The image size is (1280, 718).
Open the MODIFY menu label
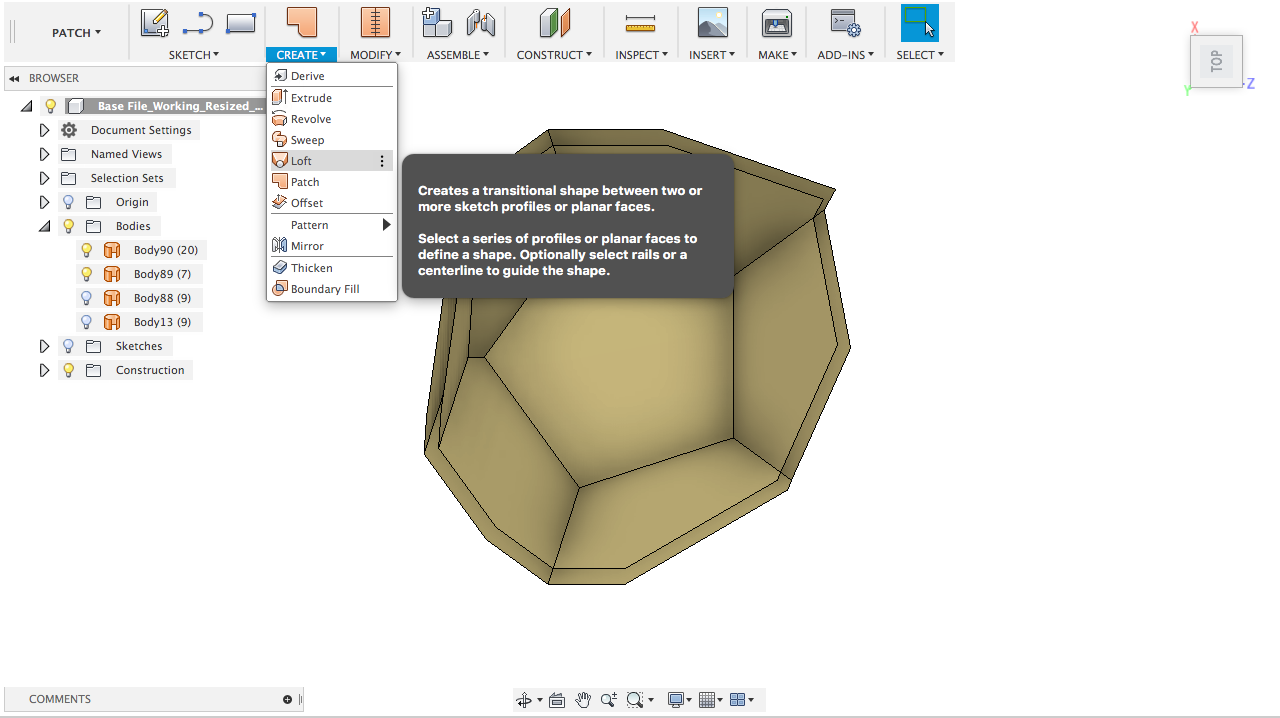375,55
